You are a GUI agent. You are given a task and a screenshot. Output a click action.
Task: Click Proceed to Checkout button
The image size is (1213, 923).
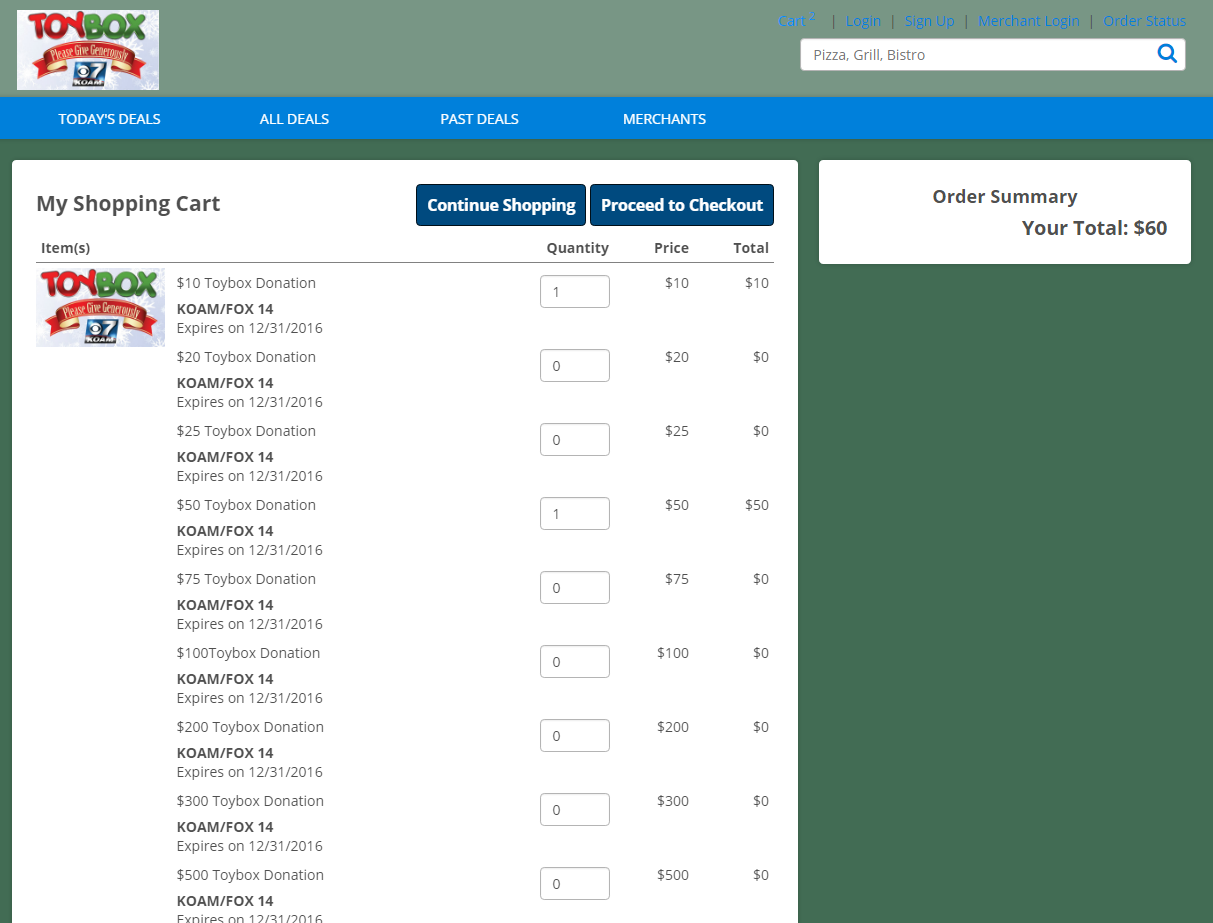(682, 205)
